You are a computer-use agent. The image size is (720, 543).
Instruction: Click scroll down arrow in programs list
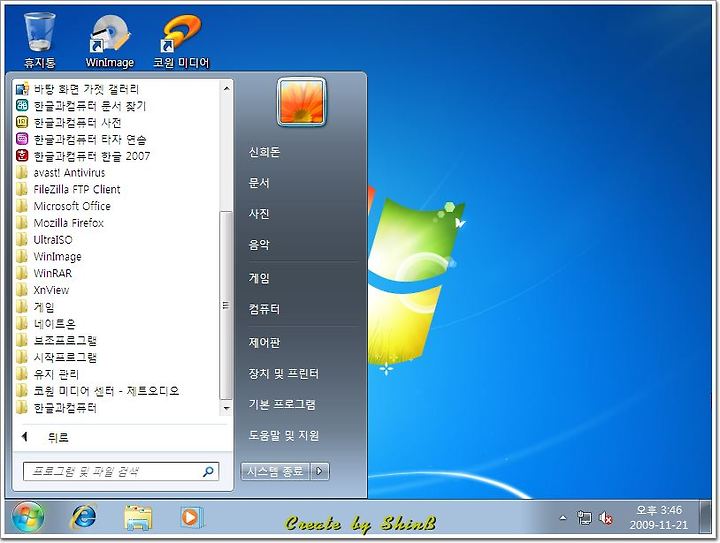[226, 408]
